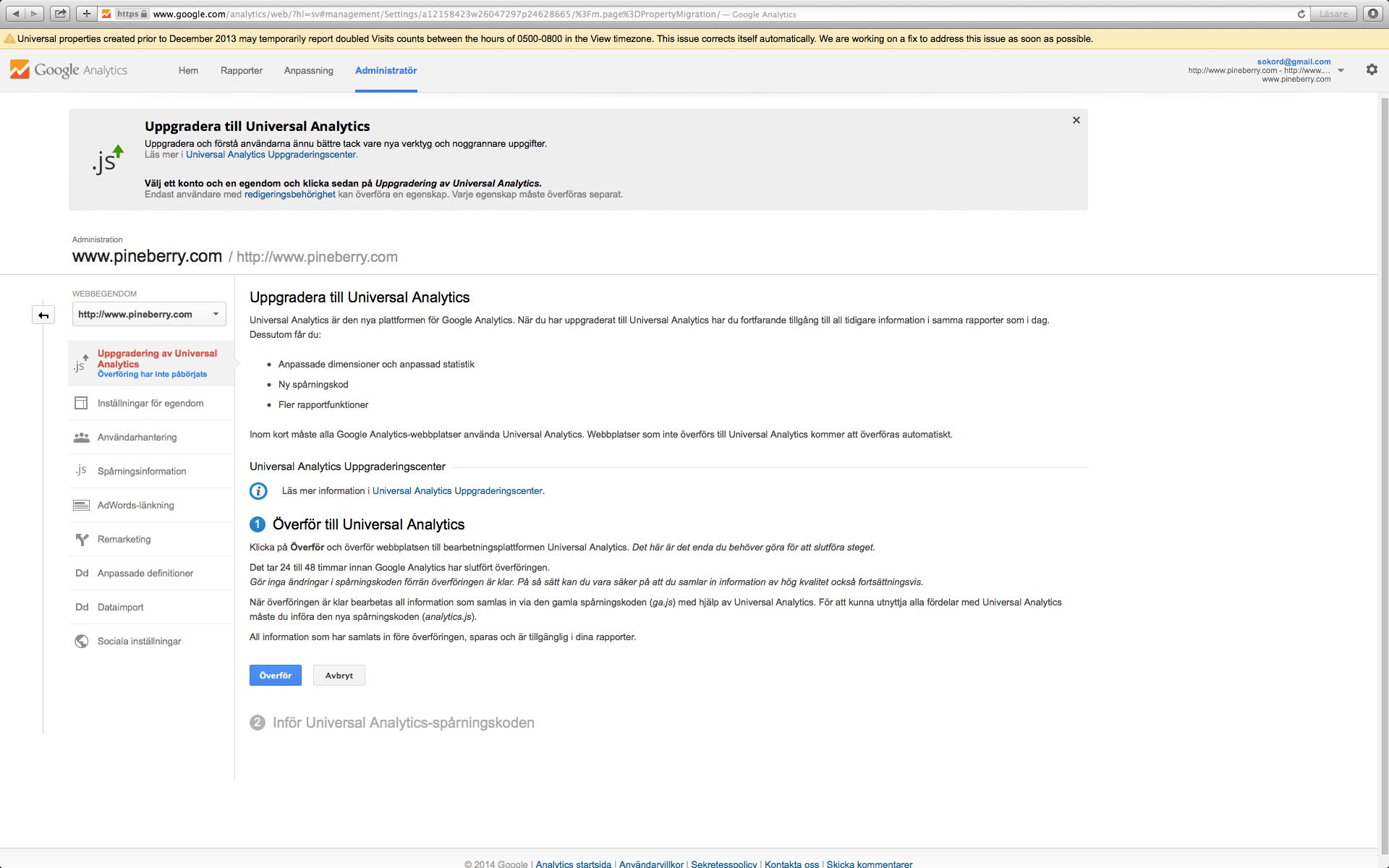Click the .js arrow icon in upgrade banner

(107, 160)
